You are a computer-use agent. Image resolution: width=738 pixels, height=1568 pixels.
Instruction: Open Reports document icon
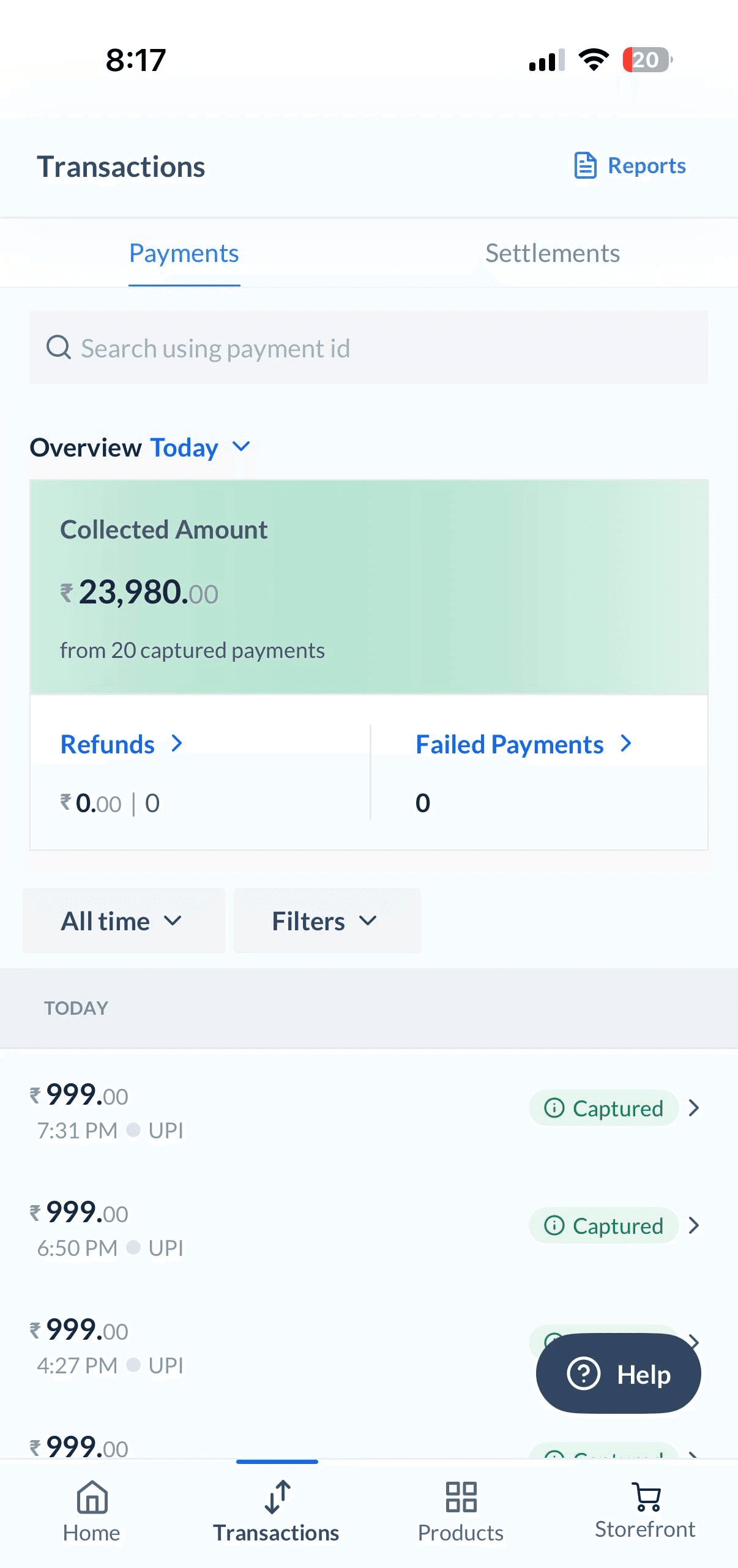585,165
